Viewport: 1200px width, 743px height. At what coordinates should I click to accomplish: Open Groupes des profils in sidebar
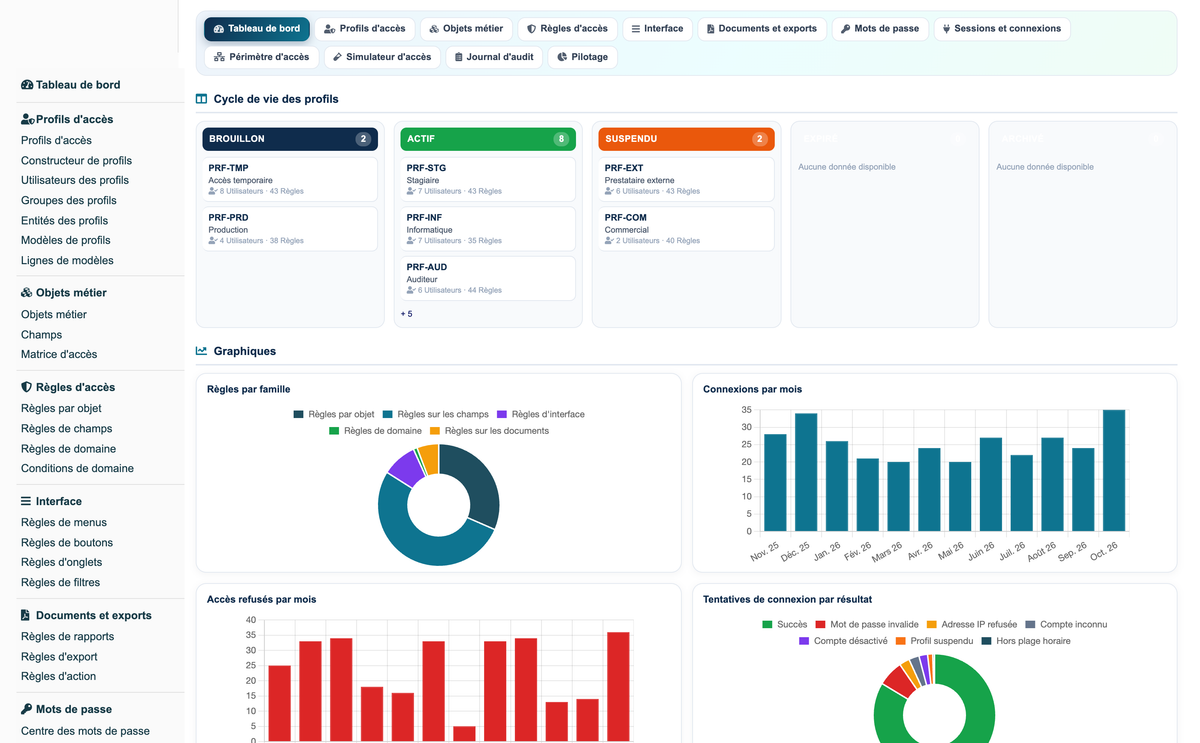pyautogui.click(x=69, y=201)
